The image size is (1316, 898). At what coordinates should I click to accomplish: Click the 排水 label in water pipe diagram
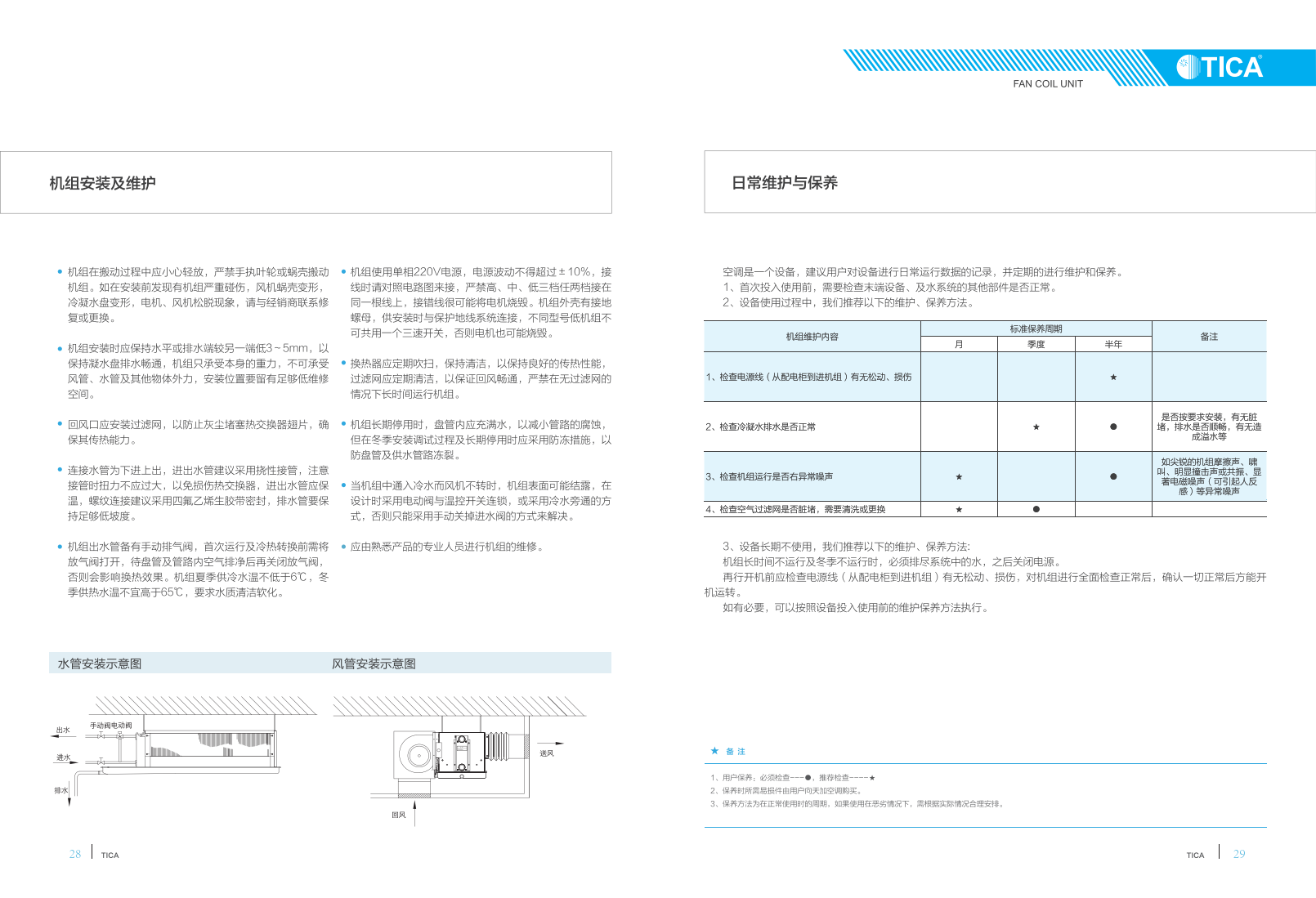coord(60,790)
